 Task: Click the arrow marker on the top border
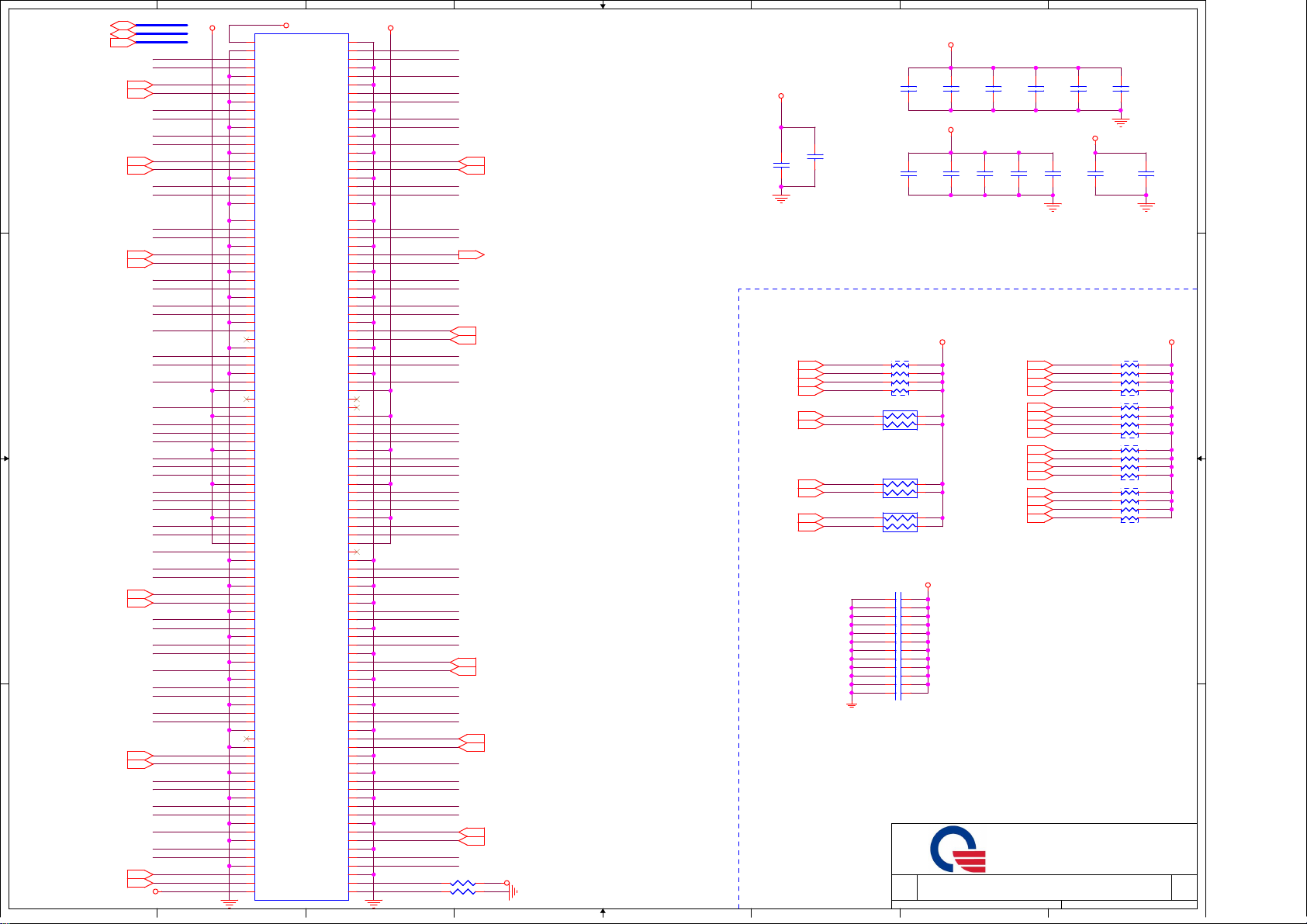603,5
